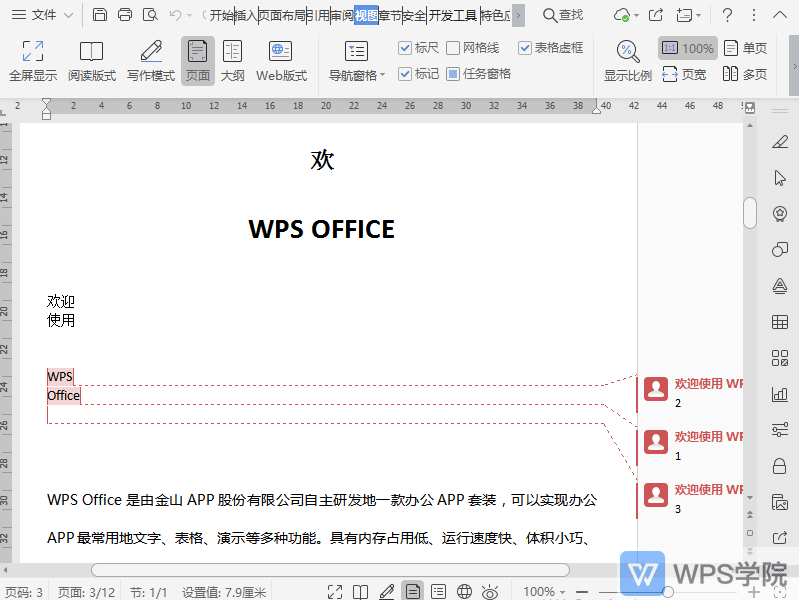Switch to Outline view (大纲)

[232, 61]
